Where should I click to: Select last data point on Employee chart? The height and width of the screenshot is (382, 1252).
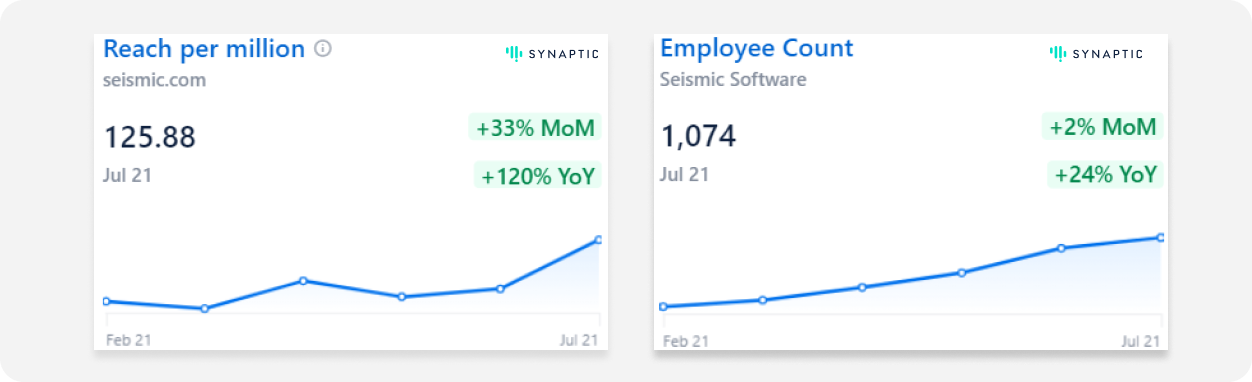click(1160, 238)
